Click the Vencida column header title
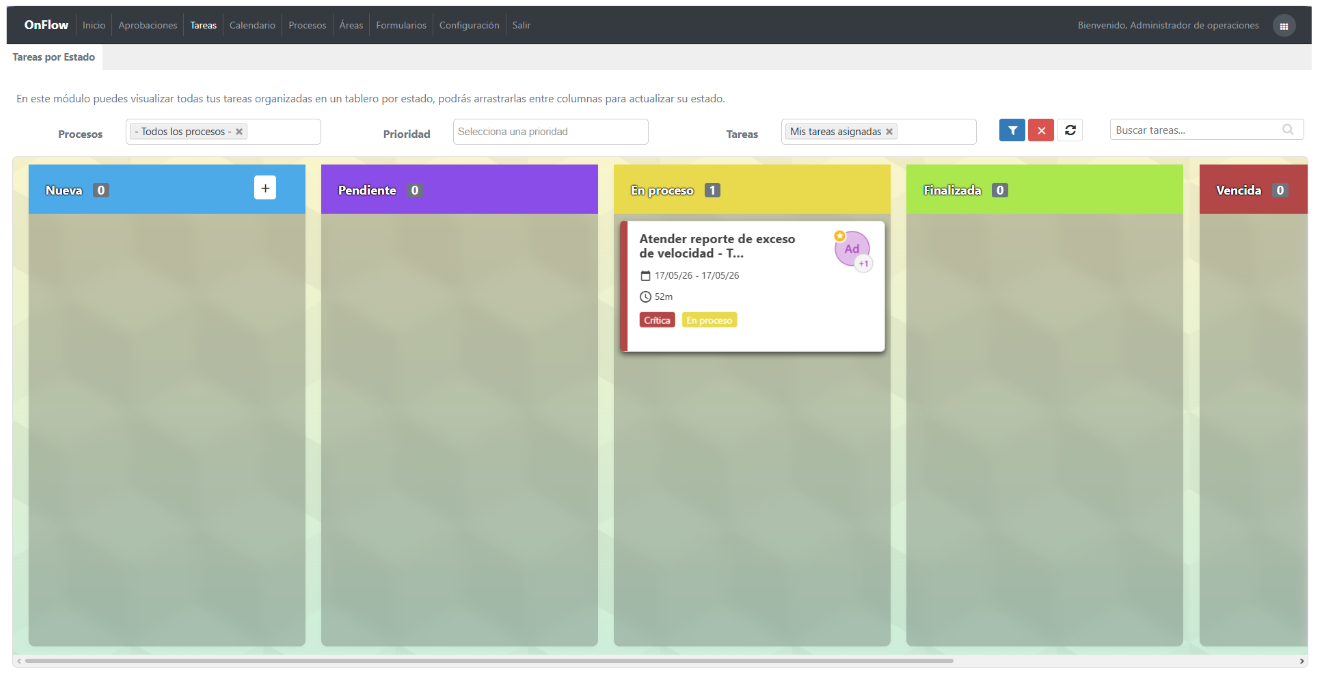This screenshot has height=679, width=1322. click(x=1239, y=190)
